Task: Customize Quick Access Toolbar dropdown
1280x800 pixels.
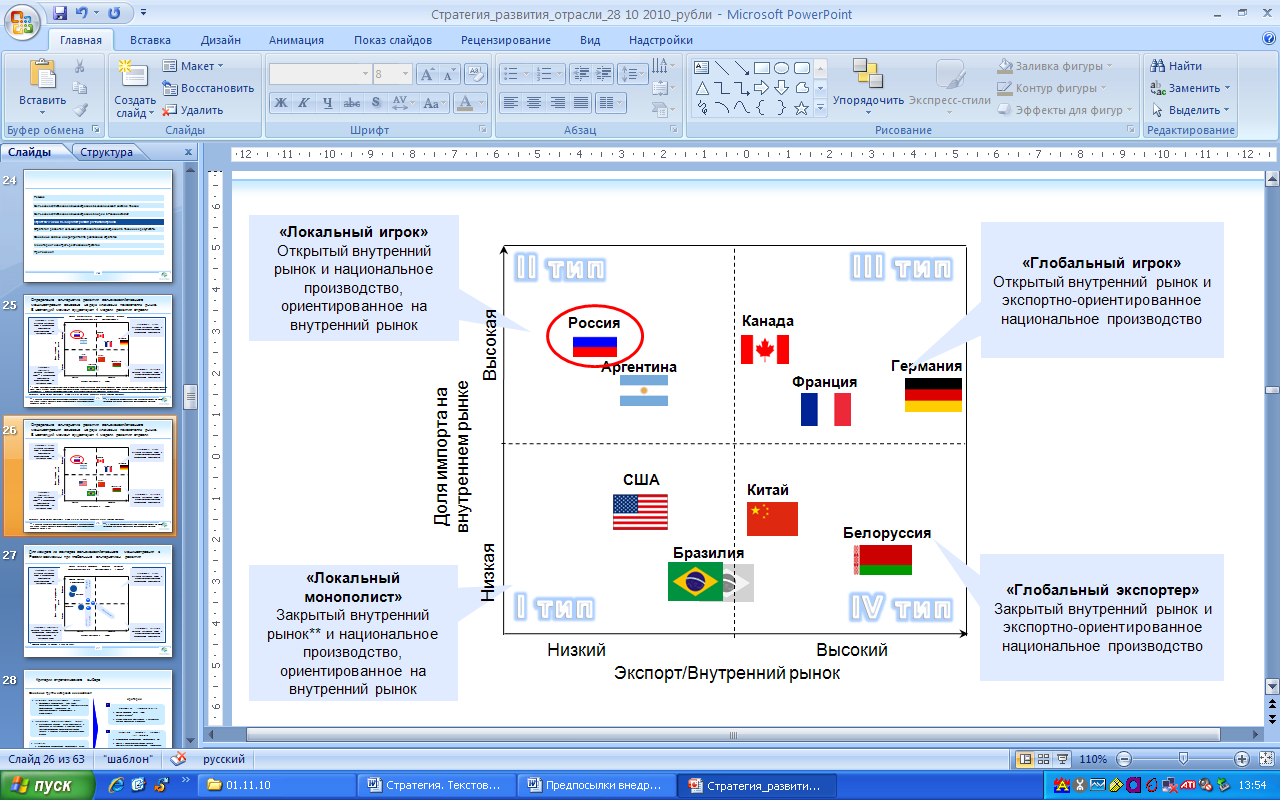Action: [143, 13]
